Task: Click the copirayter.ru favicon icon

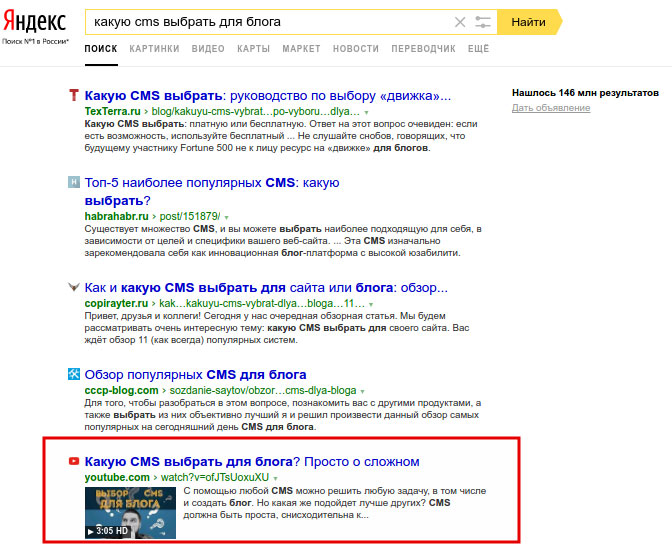Action: point(73,287)
